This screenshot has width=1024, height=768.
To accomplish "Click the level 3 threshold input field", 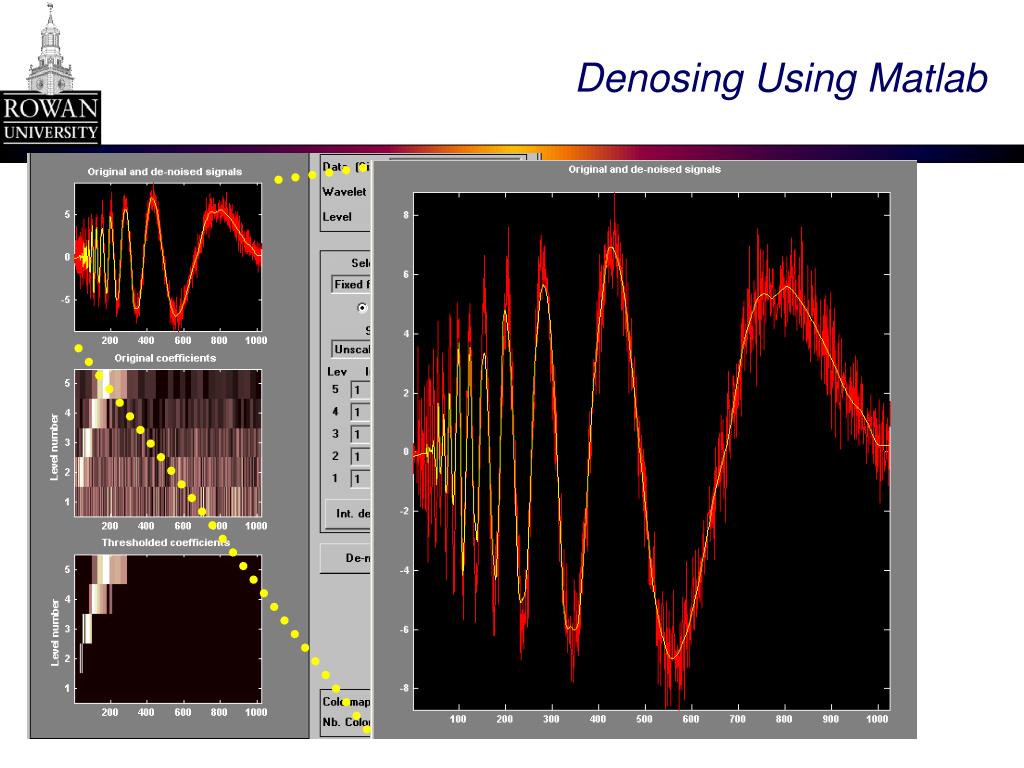I will 360,434.
